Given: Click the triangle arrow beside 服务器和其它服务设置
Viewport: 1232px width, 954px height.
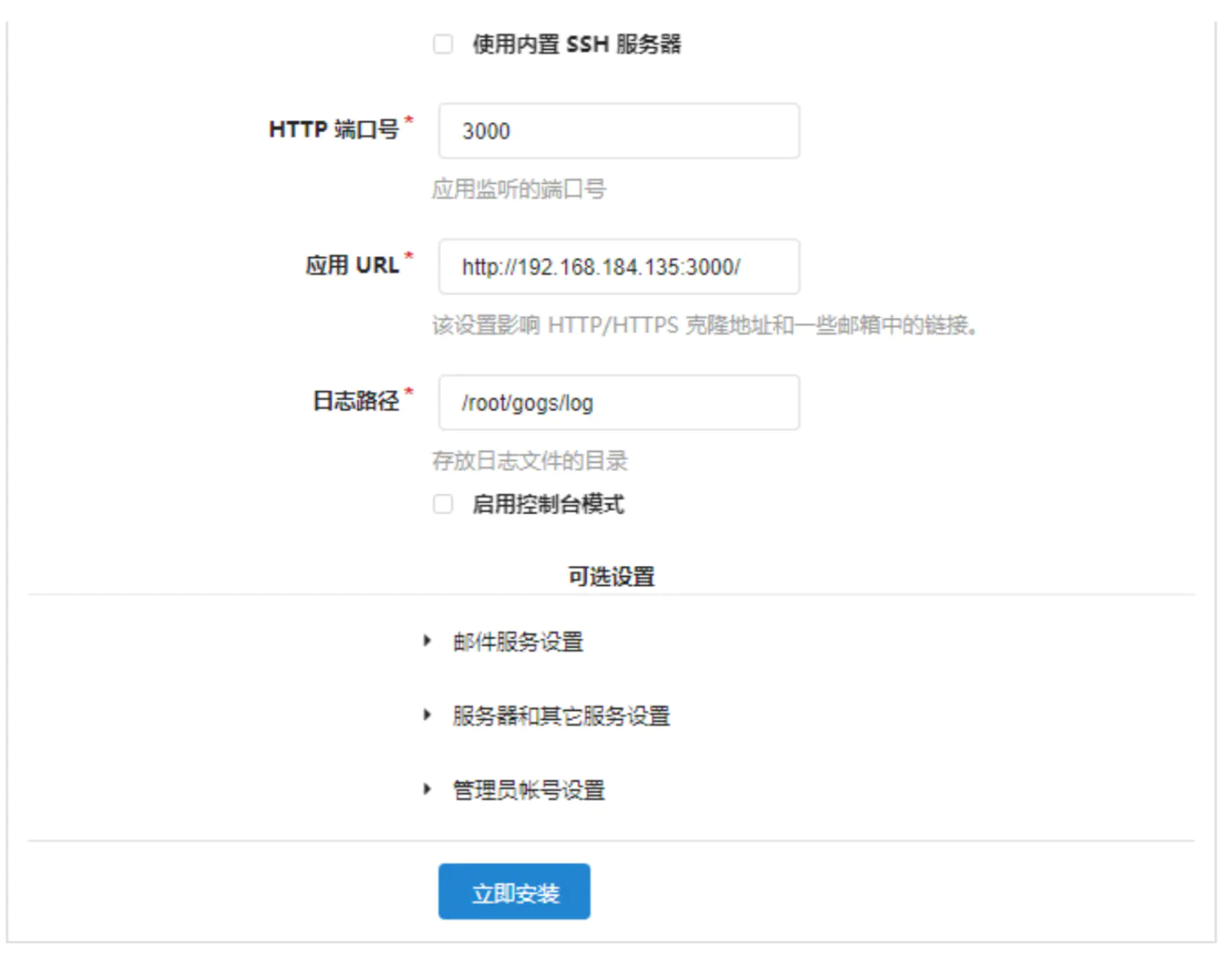Looking at the screenshot, I should coord(427,715).
